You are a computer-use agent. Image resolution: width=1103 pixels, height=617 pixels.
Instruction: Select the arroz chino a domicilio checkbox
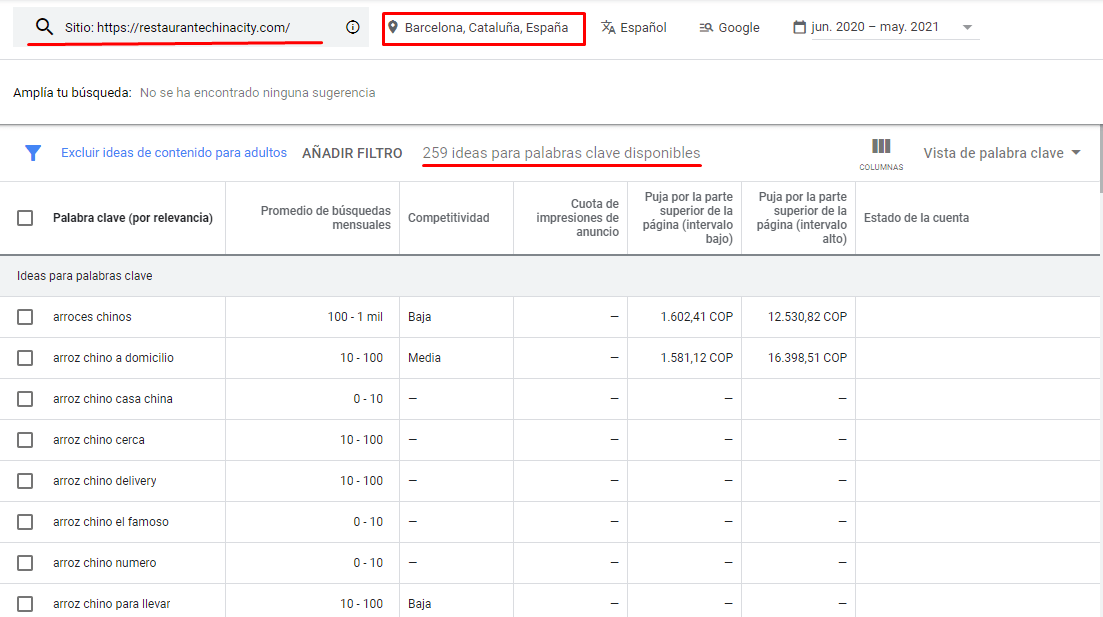[x=26, y=357]
